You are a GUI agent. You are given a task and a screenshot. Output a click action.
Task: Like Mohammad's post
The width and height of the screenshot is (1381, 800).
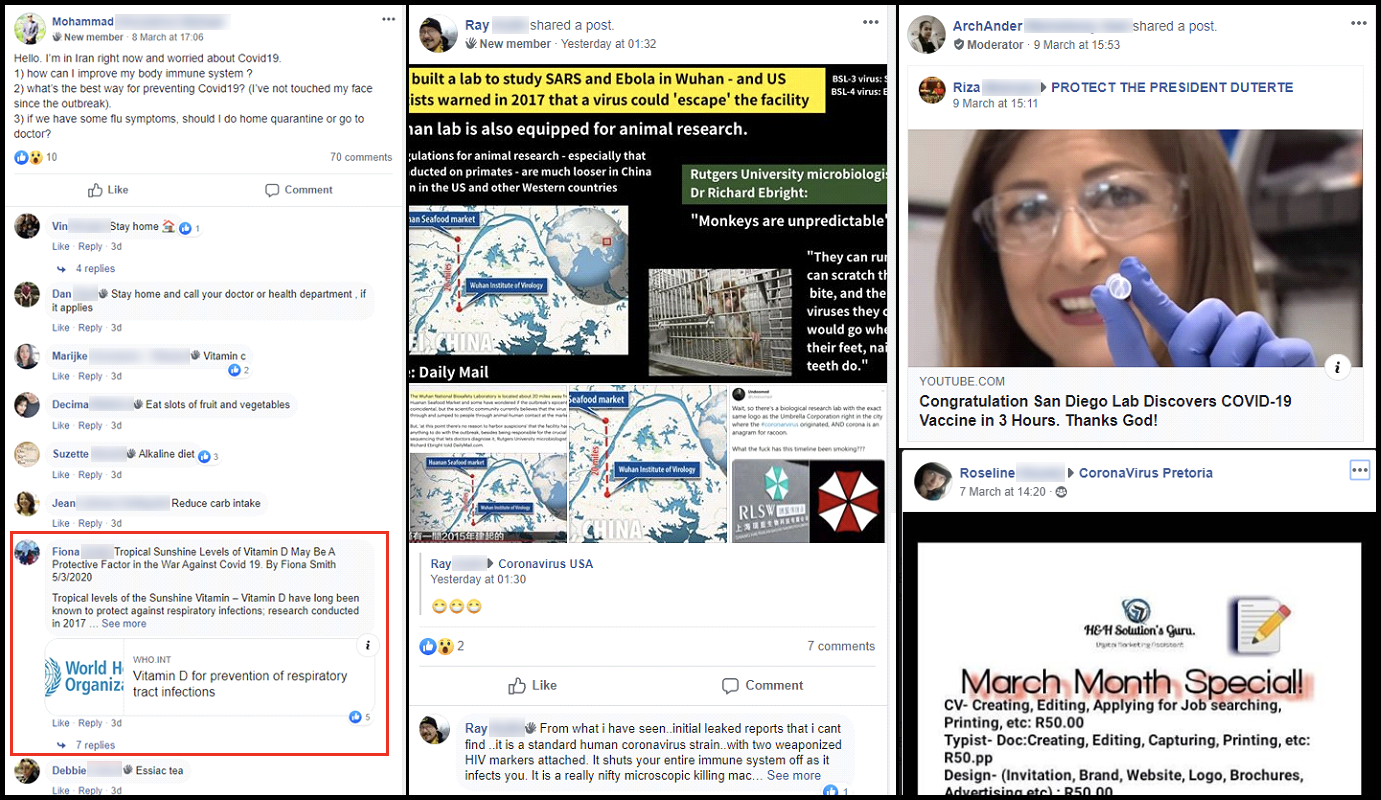point(108,190)
